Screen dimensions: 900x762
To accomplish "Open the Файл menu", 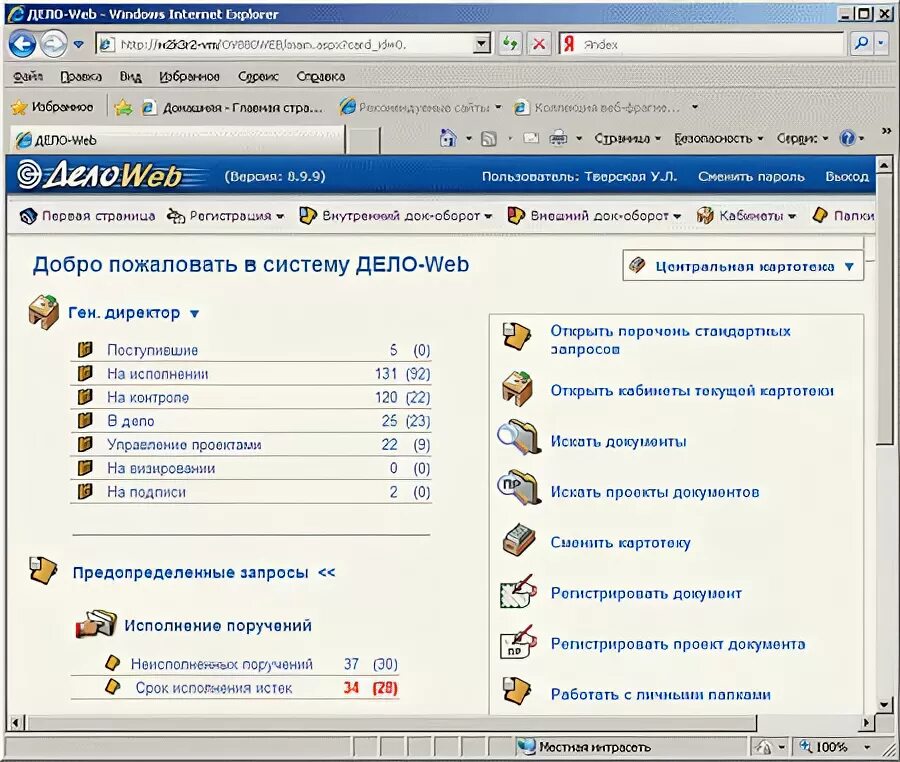I will (x=28, y=76).
